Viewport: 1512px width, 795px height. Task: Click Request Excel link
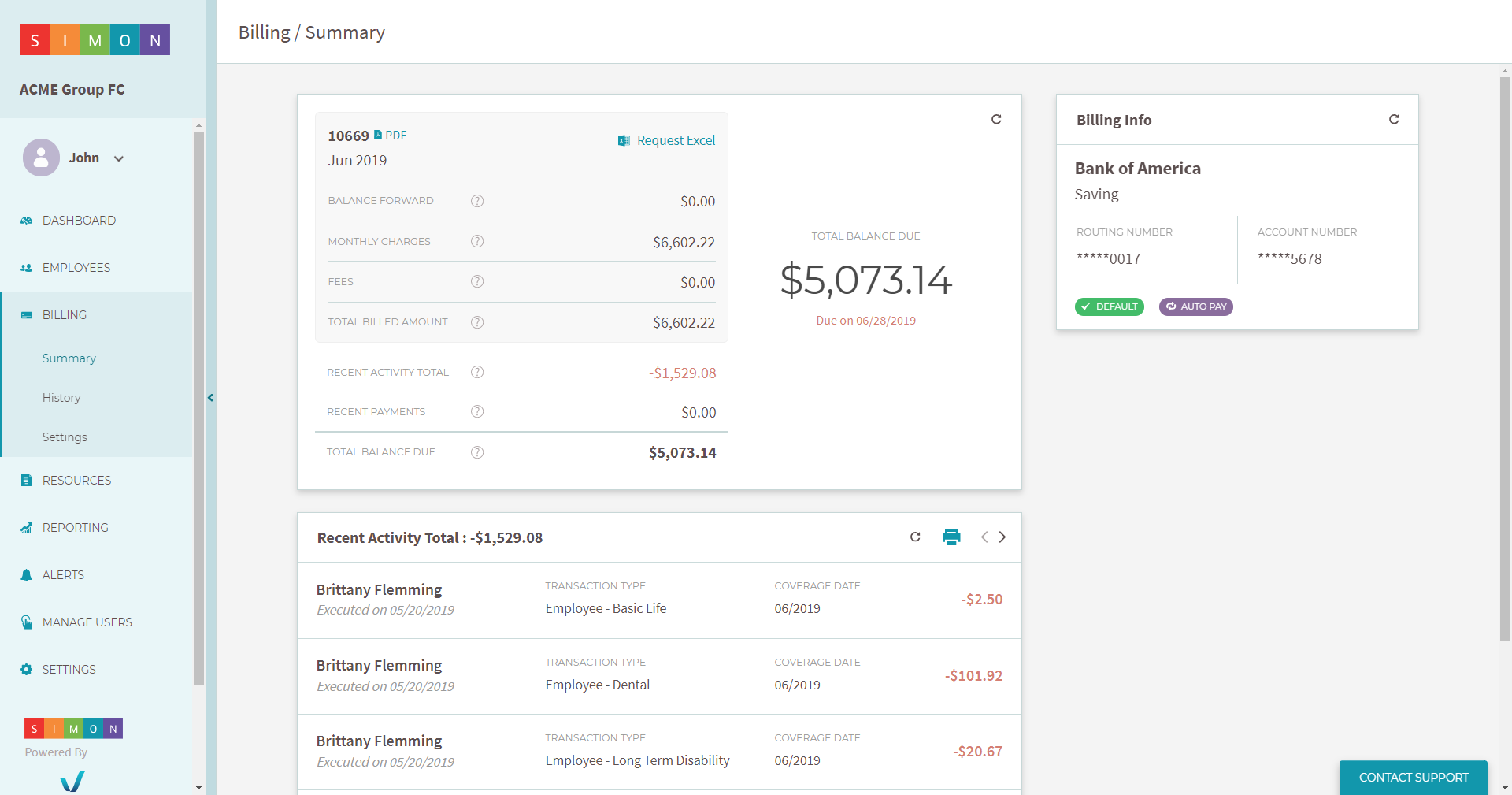[675, 139]
